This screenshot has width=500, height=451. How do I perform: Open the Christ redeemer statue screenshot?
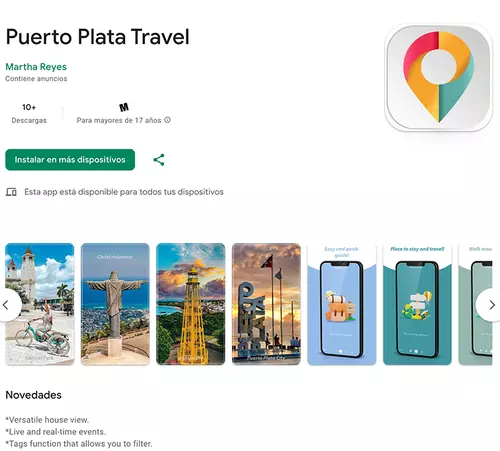(115, 304)
